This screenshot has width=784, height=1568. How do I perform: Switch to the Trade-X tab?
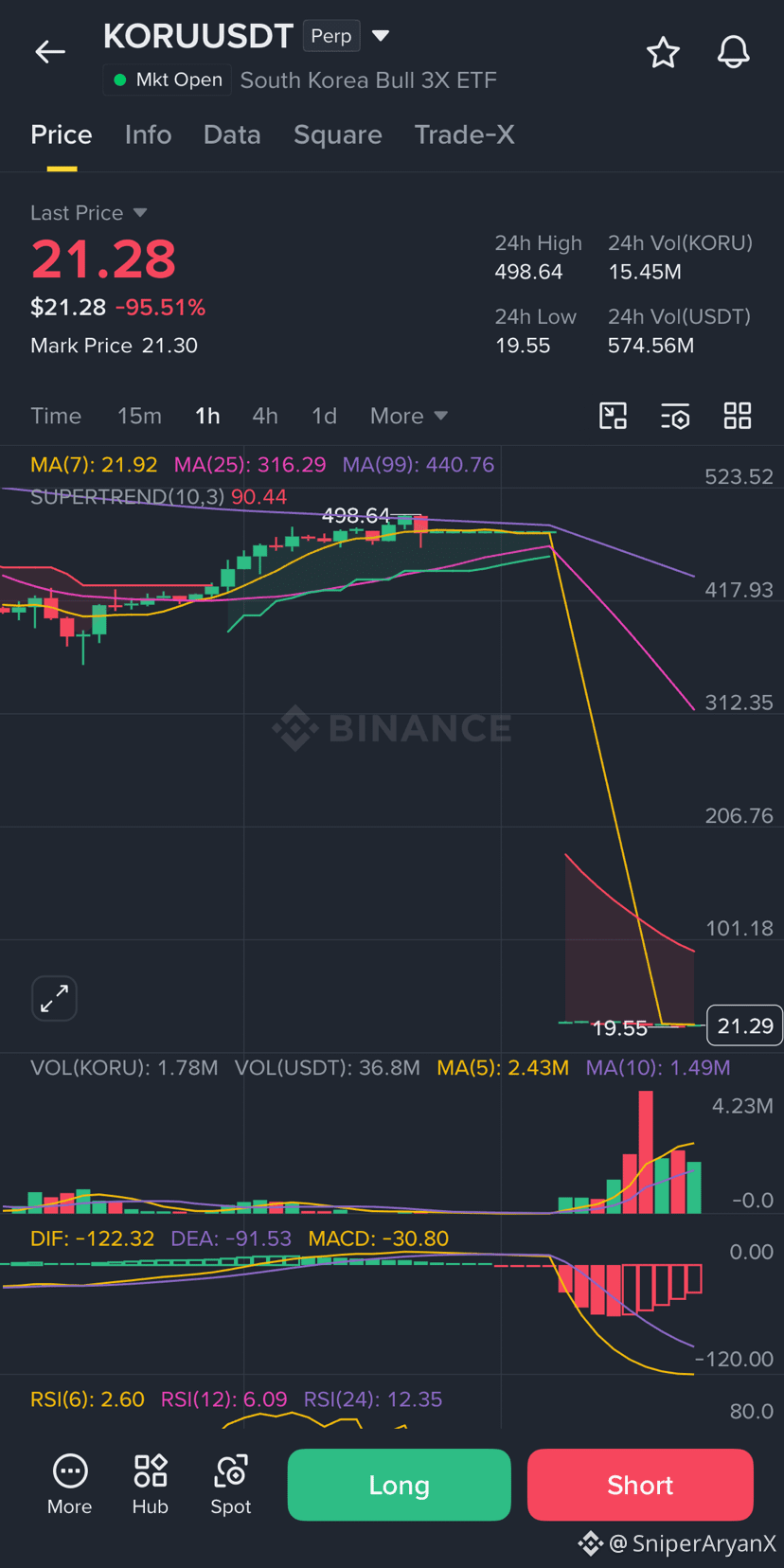click(465, 134)
